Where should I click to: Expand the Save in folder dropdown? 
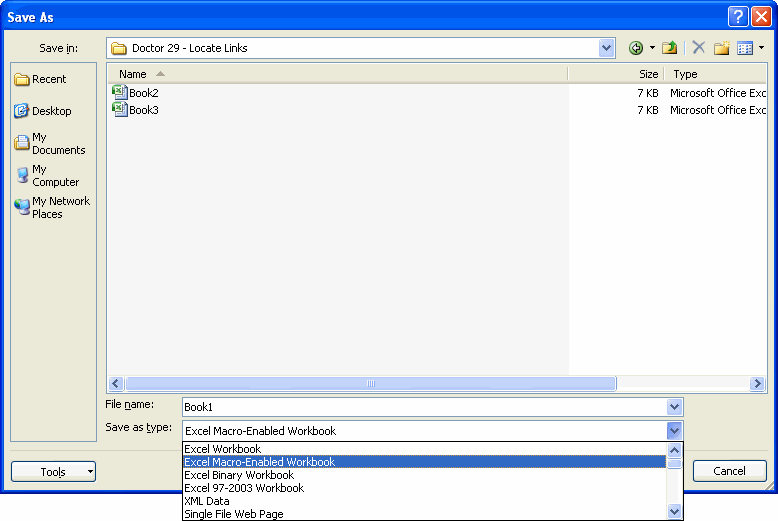[x=606, y=48]
